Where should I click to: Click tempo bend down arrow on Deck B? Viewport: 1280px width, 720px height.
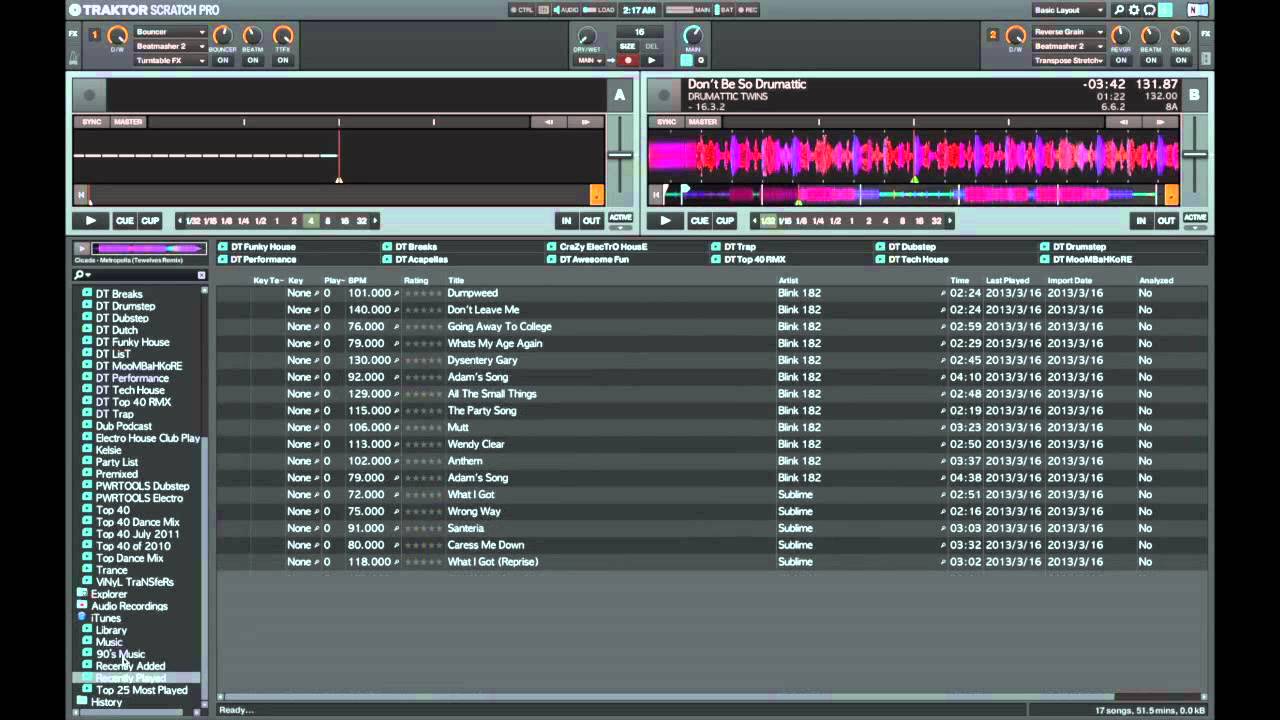(1124, 122)
